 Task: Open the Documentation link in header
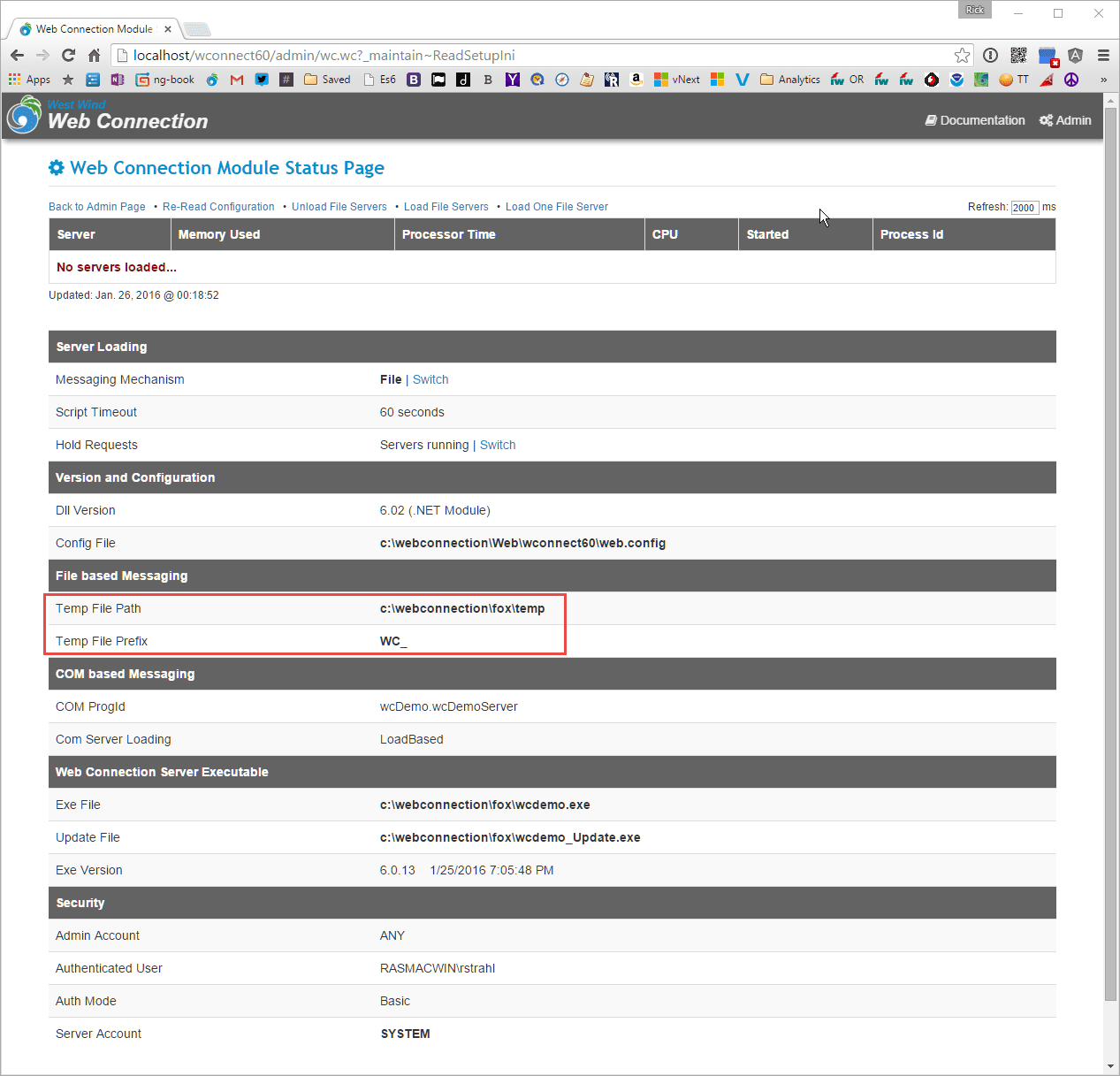(975, 120)
